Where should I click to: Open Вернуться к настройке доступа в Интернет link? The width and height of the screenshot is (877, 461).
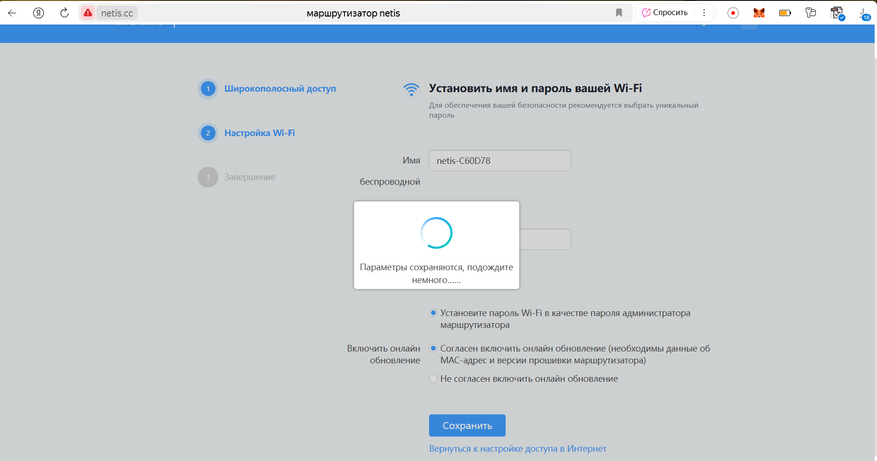pyautogui.click(x=517, y=449)
